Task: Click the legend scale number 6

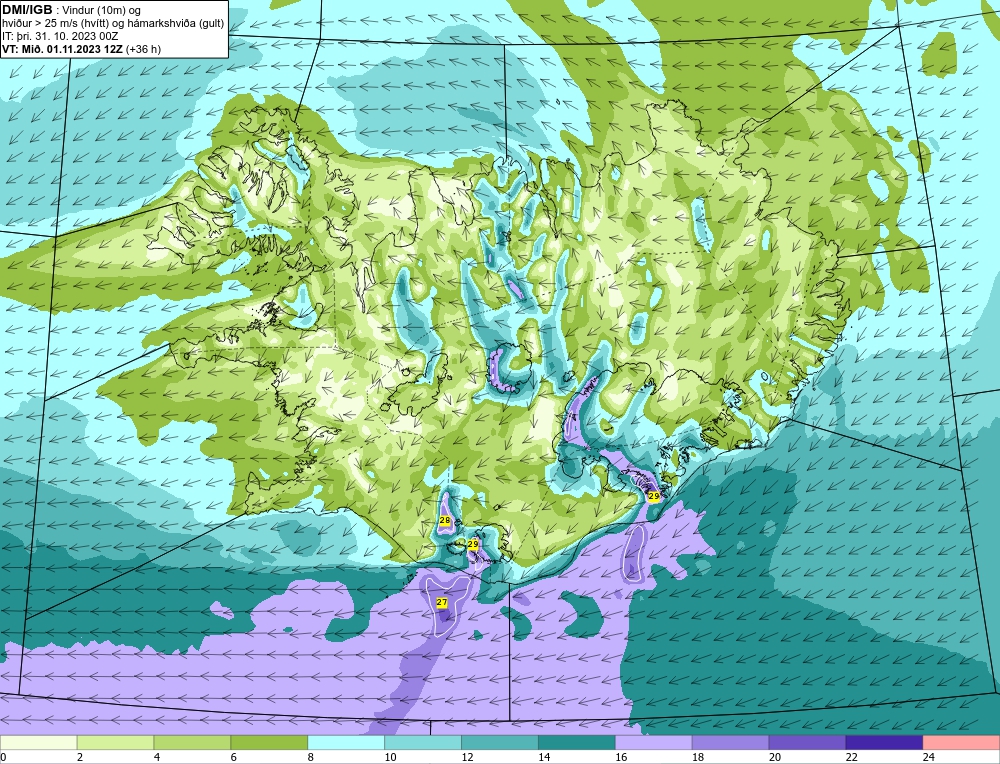Action: point(234,757)
